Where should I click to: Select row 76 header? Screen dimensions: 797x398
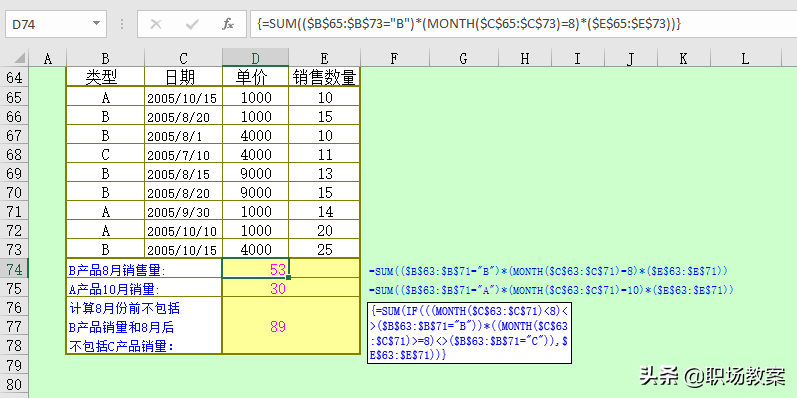point(14,307)
